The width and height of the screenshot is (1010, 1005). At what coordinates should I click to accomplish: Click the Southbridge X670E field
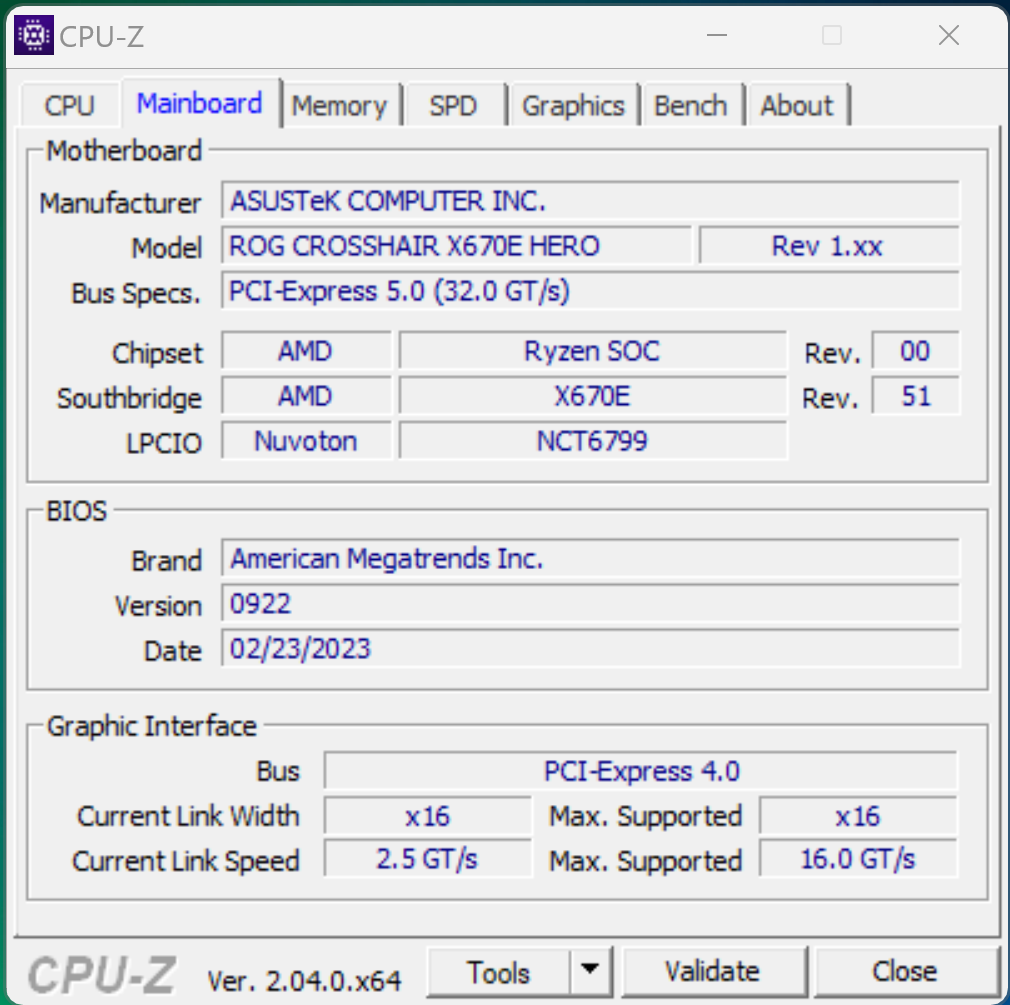[593, 396]
